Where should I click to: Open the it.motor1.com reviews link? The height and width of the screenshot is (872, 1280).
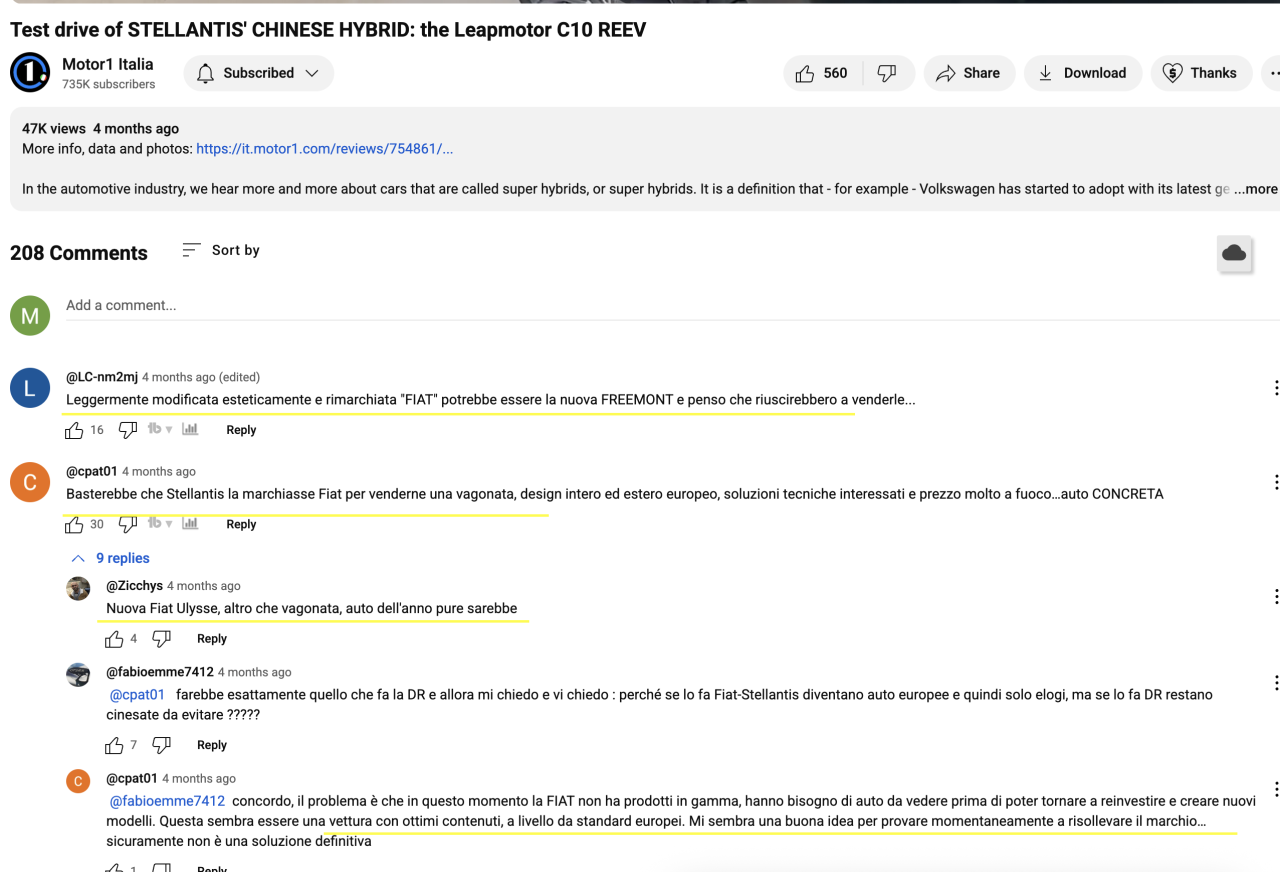[x=325, y=149]
